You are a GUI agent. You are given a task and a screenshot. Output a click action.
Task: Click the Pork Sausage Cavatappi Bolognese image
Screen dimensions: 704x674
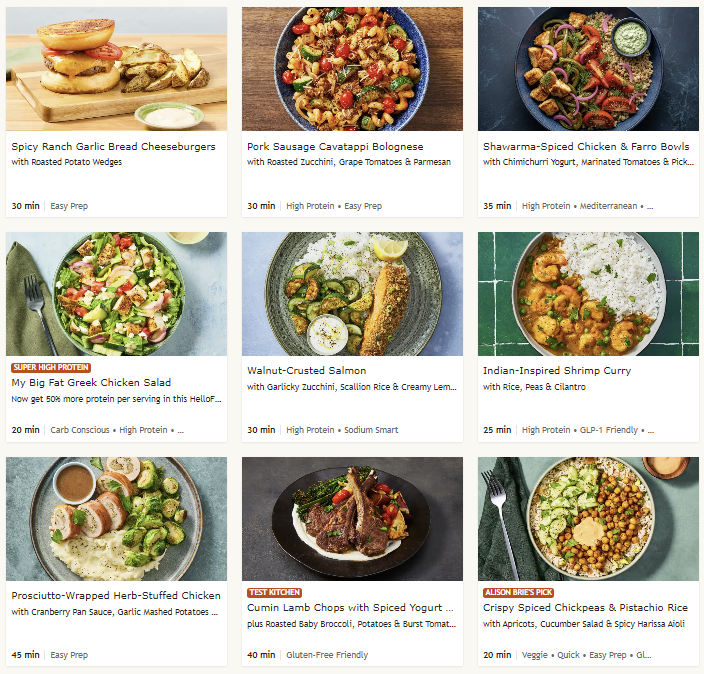click(x=352, y=69)
